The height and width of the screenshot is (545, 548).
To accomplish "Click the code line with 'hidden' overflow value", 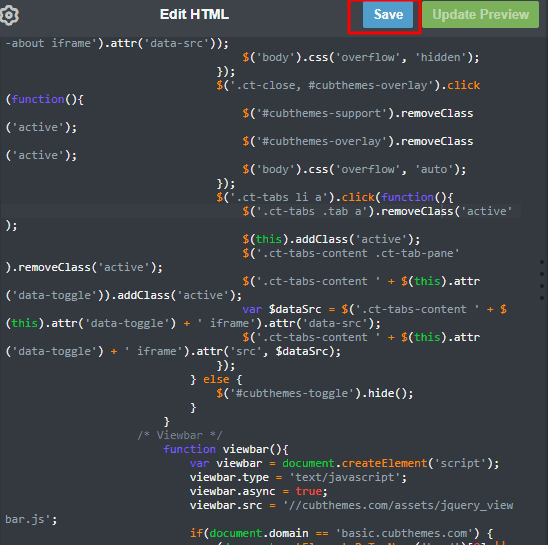I will (x=361, y=57).
